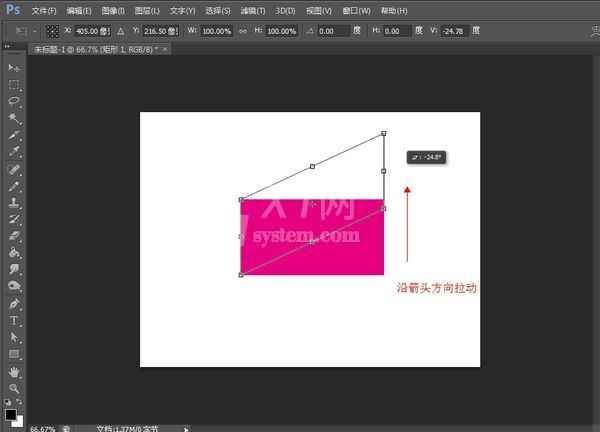Click the background color swatch
Viewport: 600px width, 432px height.
18,422
